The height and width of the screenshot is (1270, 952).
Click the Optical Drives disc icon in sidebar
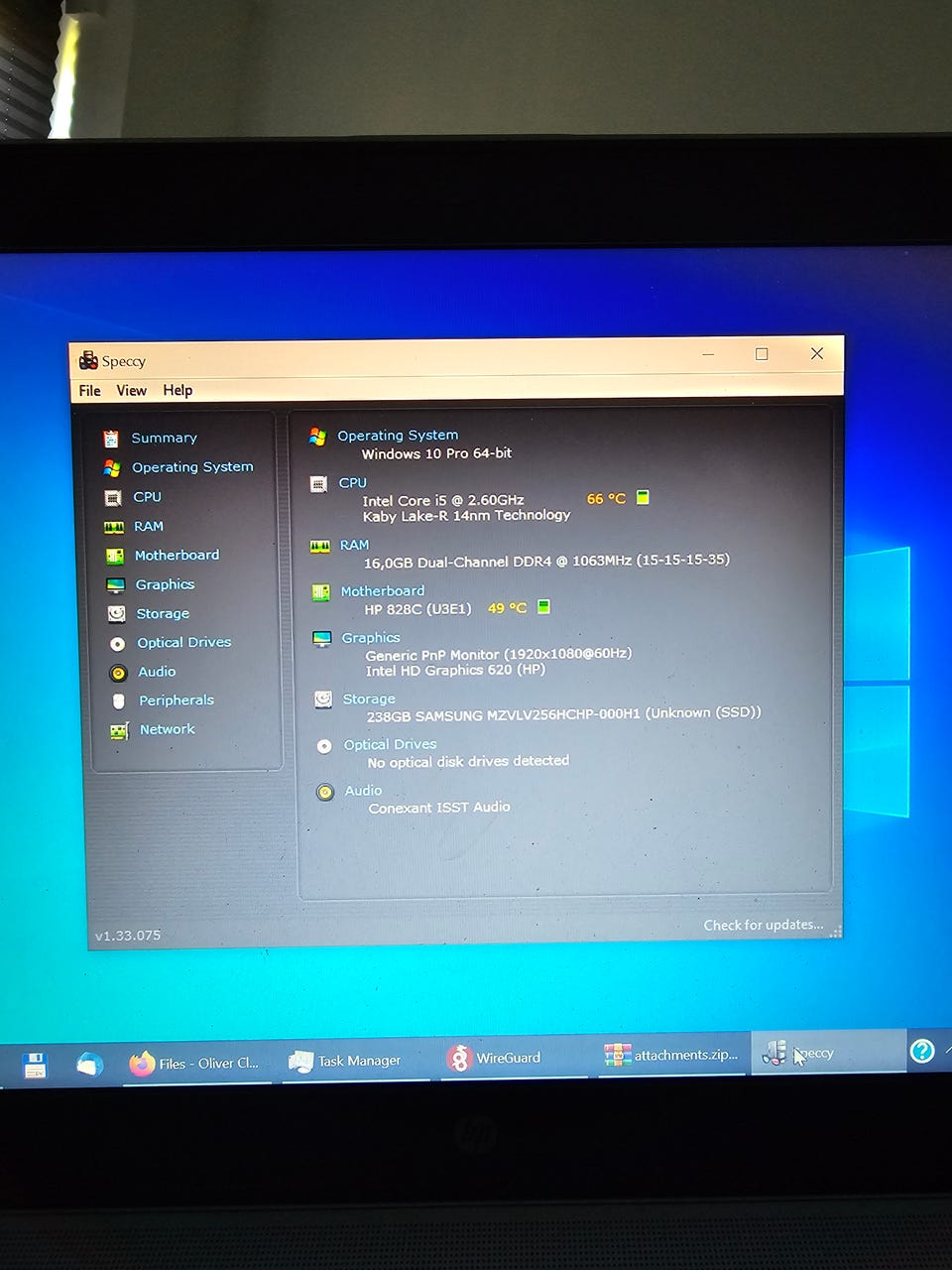click(117, 644)
